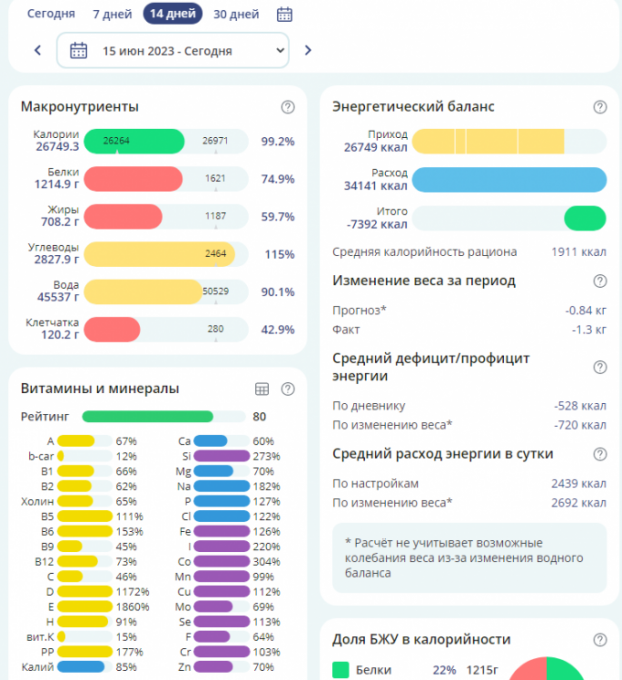Click the green Калории progress bar
Viewport: 622px width, 680px height.
pos(134,141)
